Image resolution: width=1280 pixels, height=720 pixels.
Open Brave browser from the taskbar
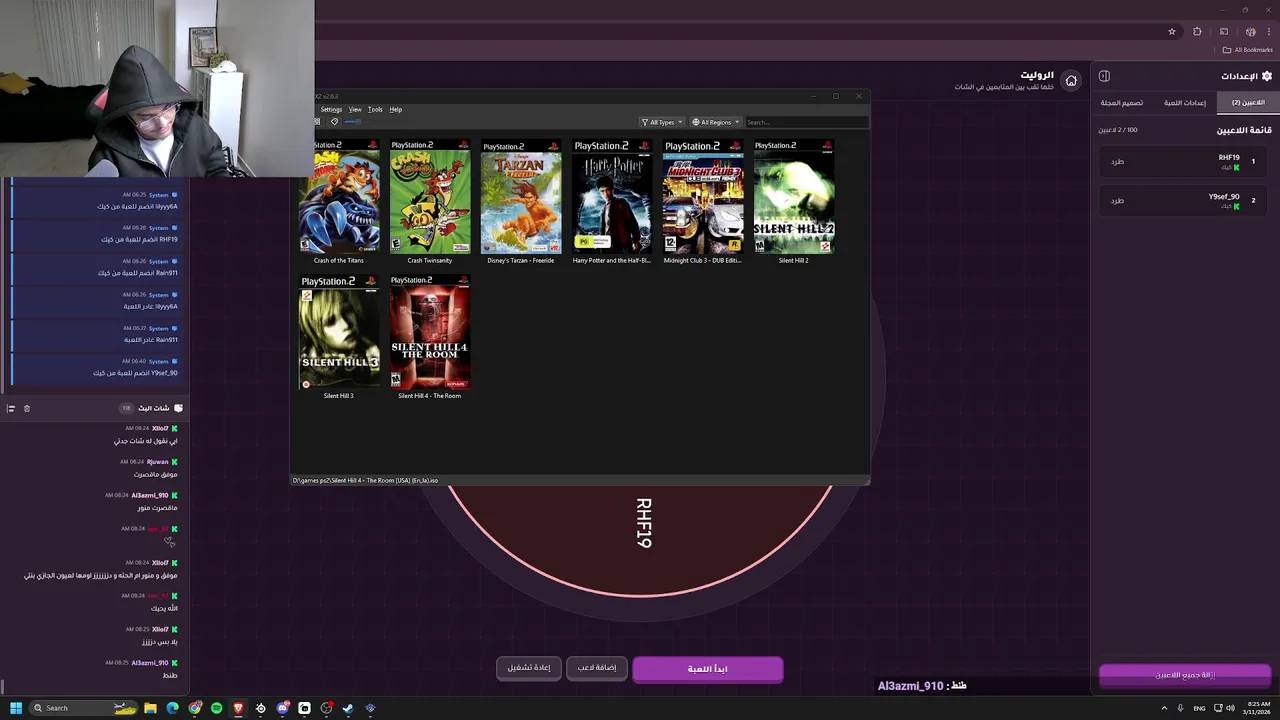(238, 708)
